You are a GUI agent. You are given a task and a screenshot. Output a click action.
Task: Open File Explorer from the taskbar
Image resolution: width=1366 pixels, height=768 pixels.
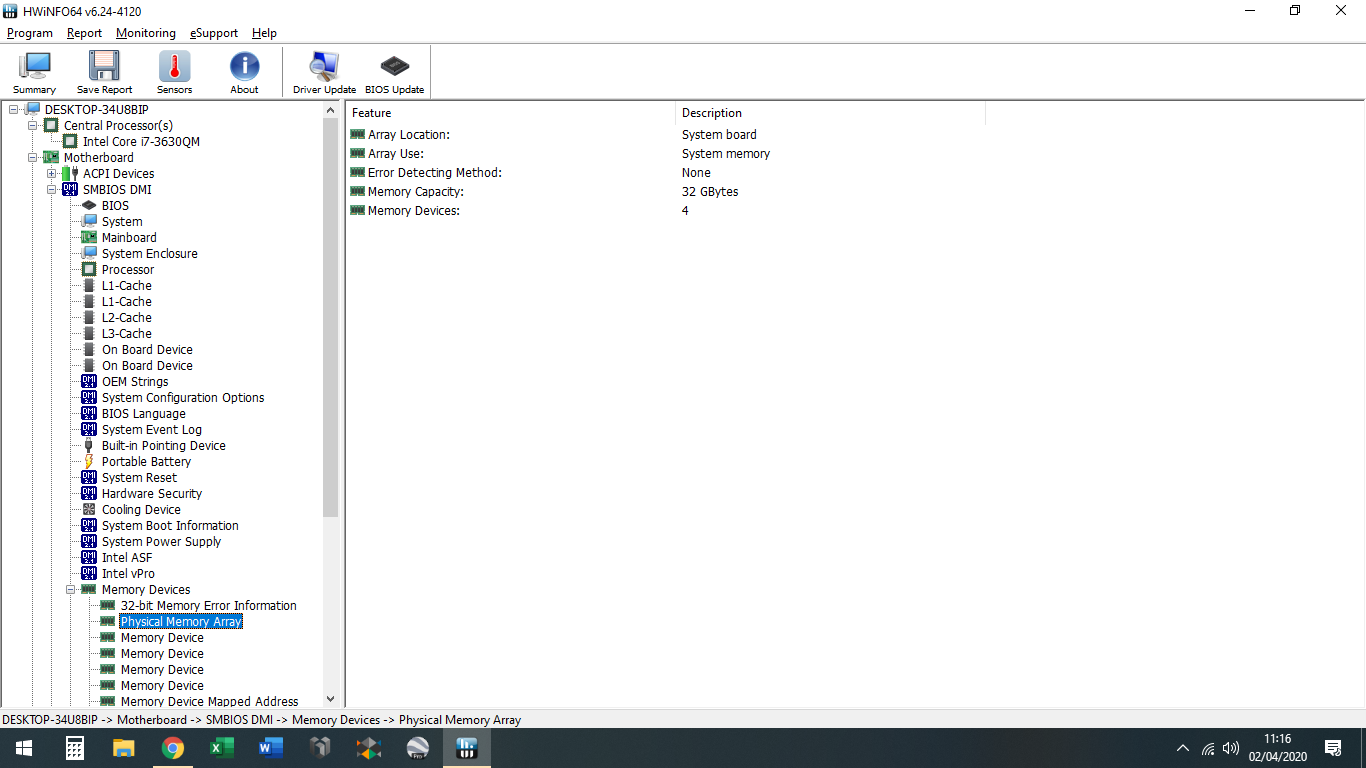pyautogui.click(x=124, y=748)
